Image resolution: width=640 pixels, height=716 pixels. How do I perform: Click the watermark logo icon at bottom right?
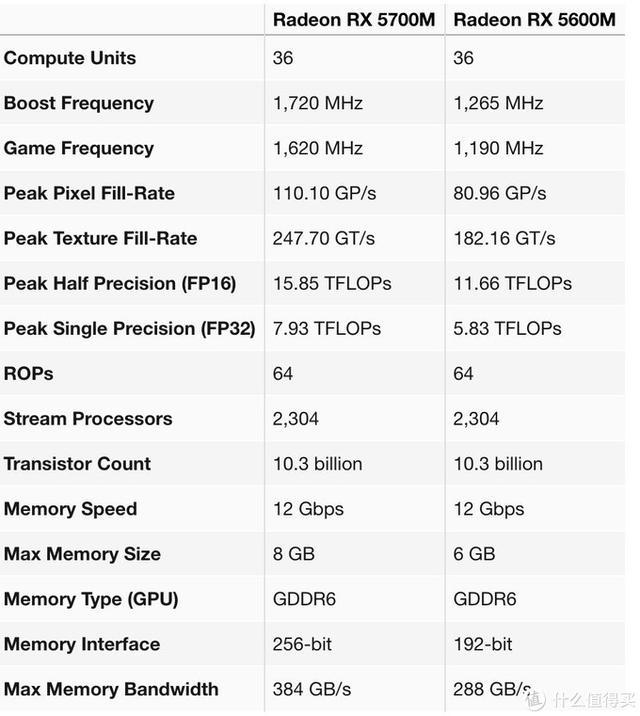click(538, 697)
